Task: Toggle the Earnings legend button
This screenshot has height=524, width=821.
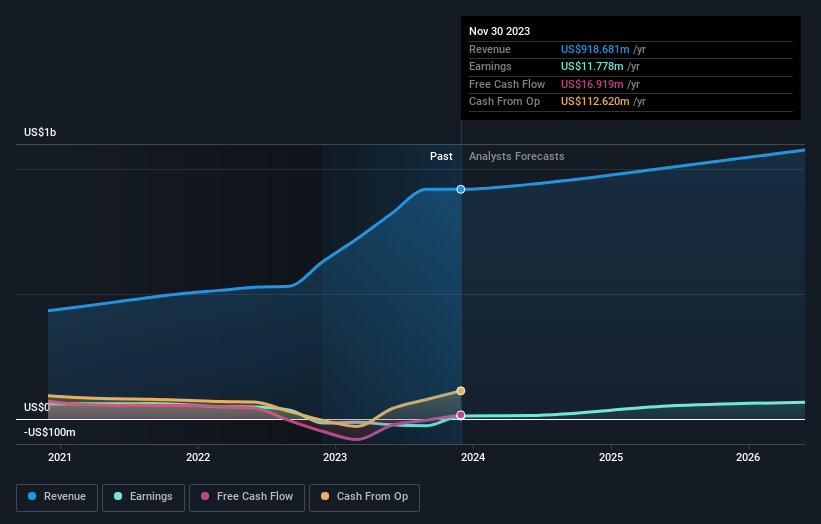Action: coord(143,497)
